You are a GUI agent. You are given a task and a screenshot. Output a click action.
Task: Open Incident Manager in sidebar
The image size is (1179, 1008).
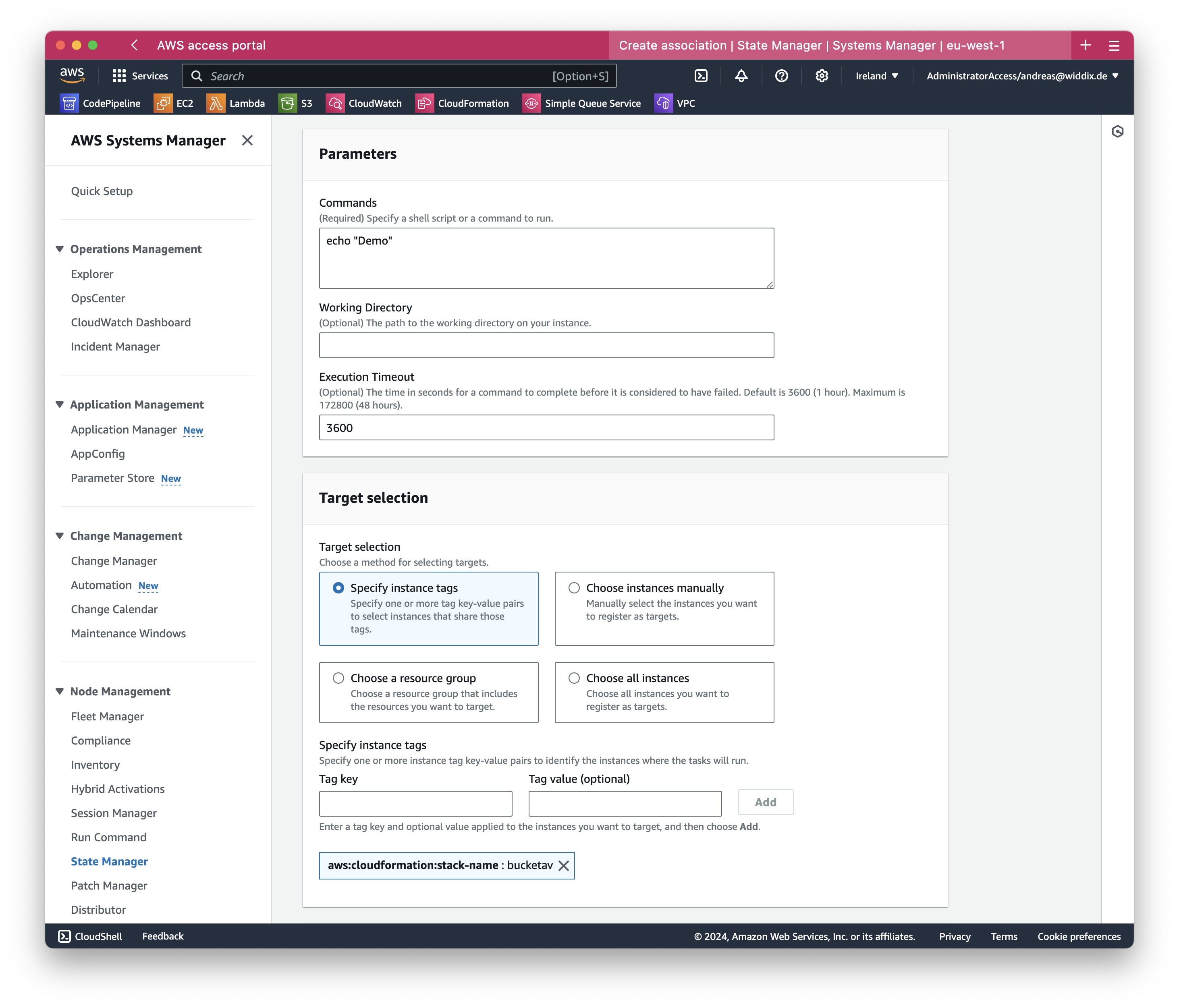click(116, 346)
